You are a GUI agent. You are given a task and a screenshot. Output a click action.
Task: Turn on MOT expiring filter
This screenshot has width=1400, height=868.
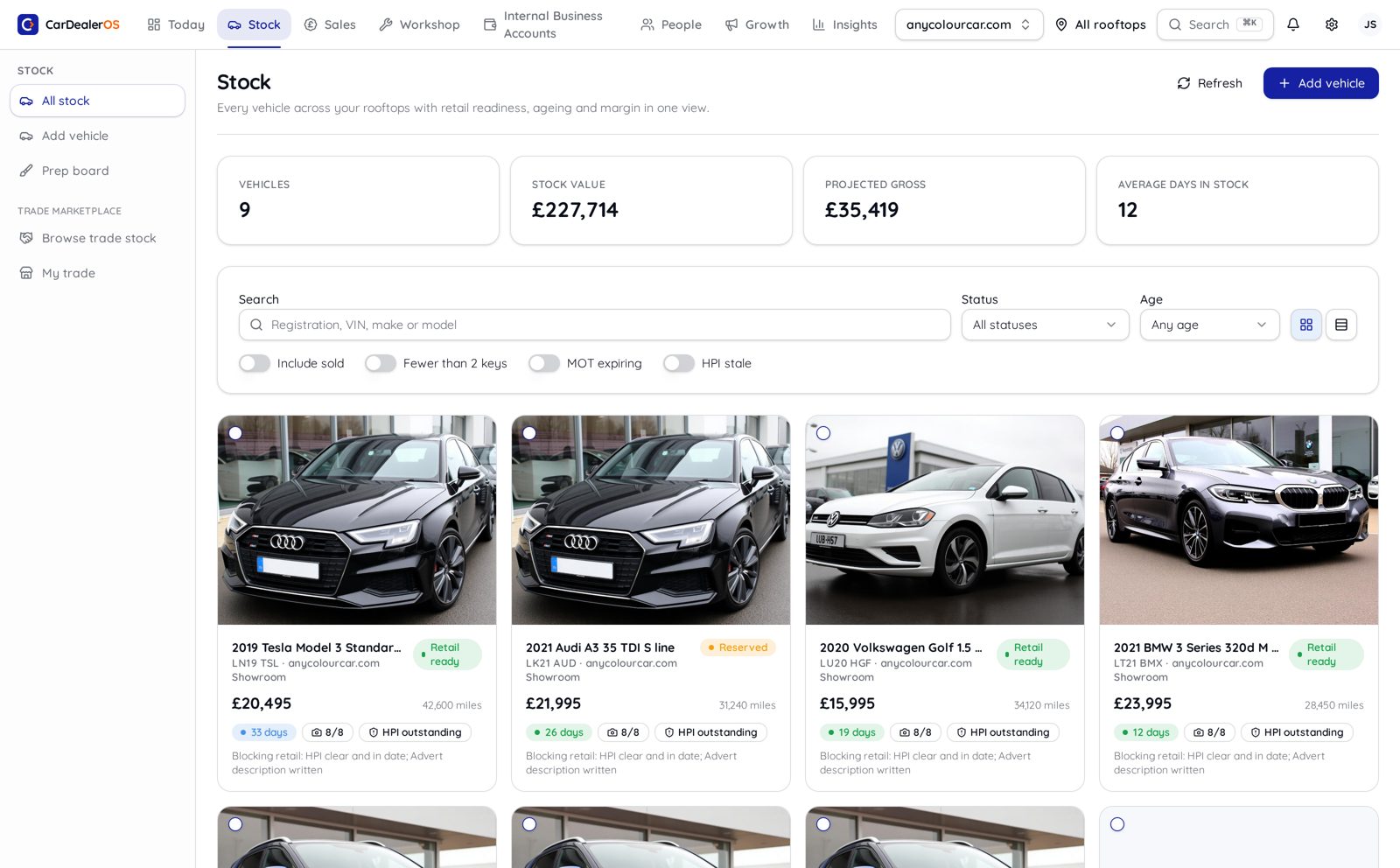544,363
